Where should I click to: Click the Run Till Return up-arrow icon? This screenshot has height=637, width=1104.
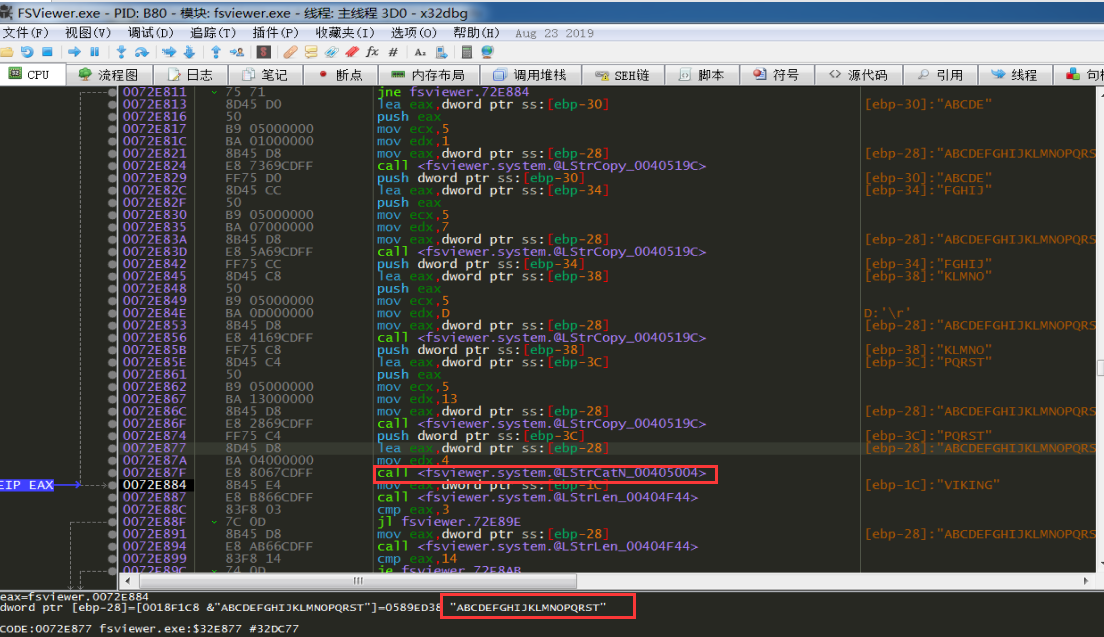[x=216, y=51]
